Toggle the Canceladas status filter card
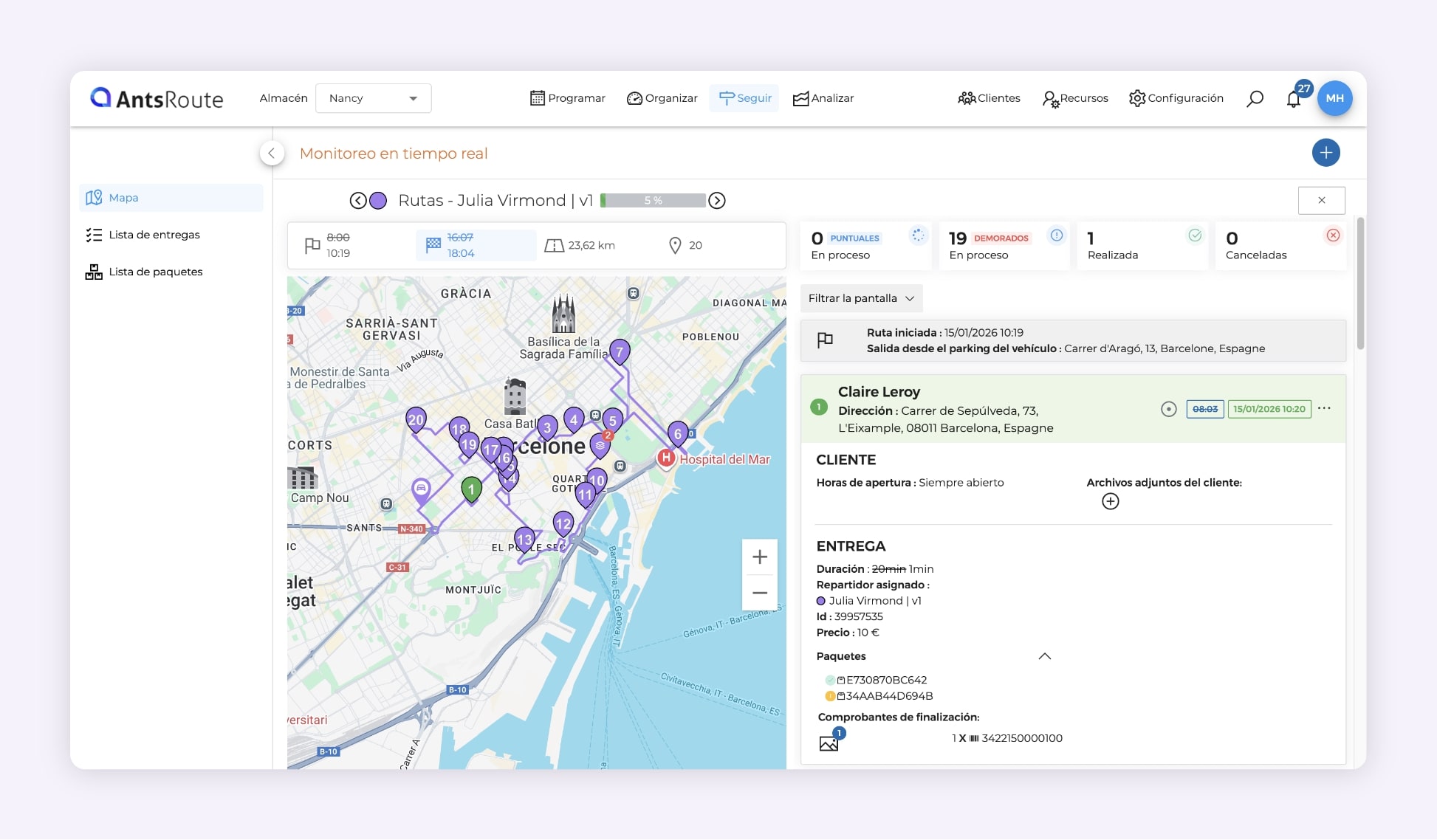 1280,246
